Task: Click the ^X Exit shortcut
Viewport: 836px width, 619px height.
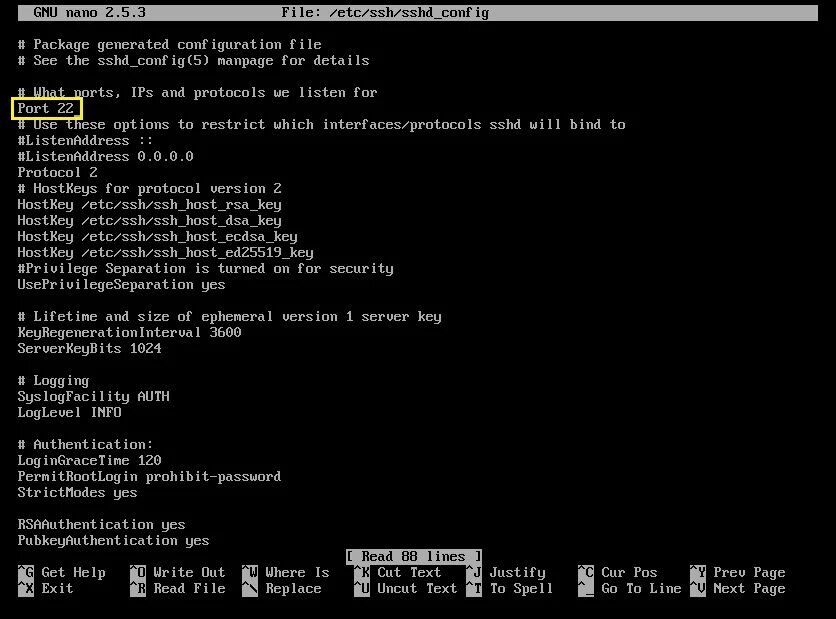Action: coord(45,589)
